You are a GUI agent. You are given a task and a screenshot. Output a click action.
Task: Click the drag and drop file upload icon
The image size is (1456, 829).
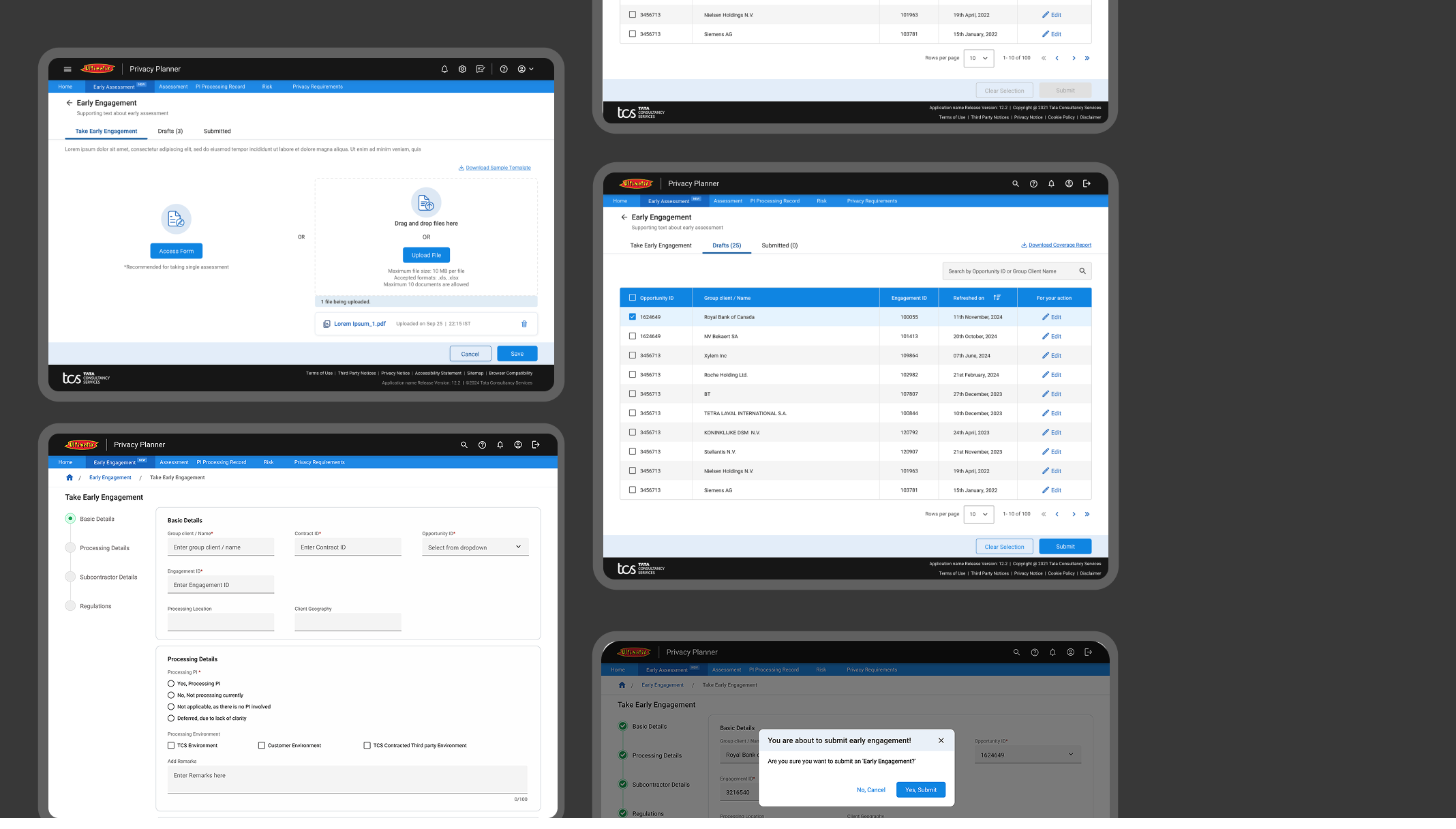pyautogui.click(x=426, y=202)
